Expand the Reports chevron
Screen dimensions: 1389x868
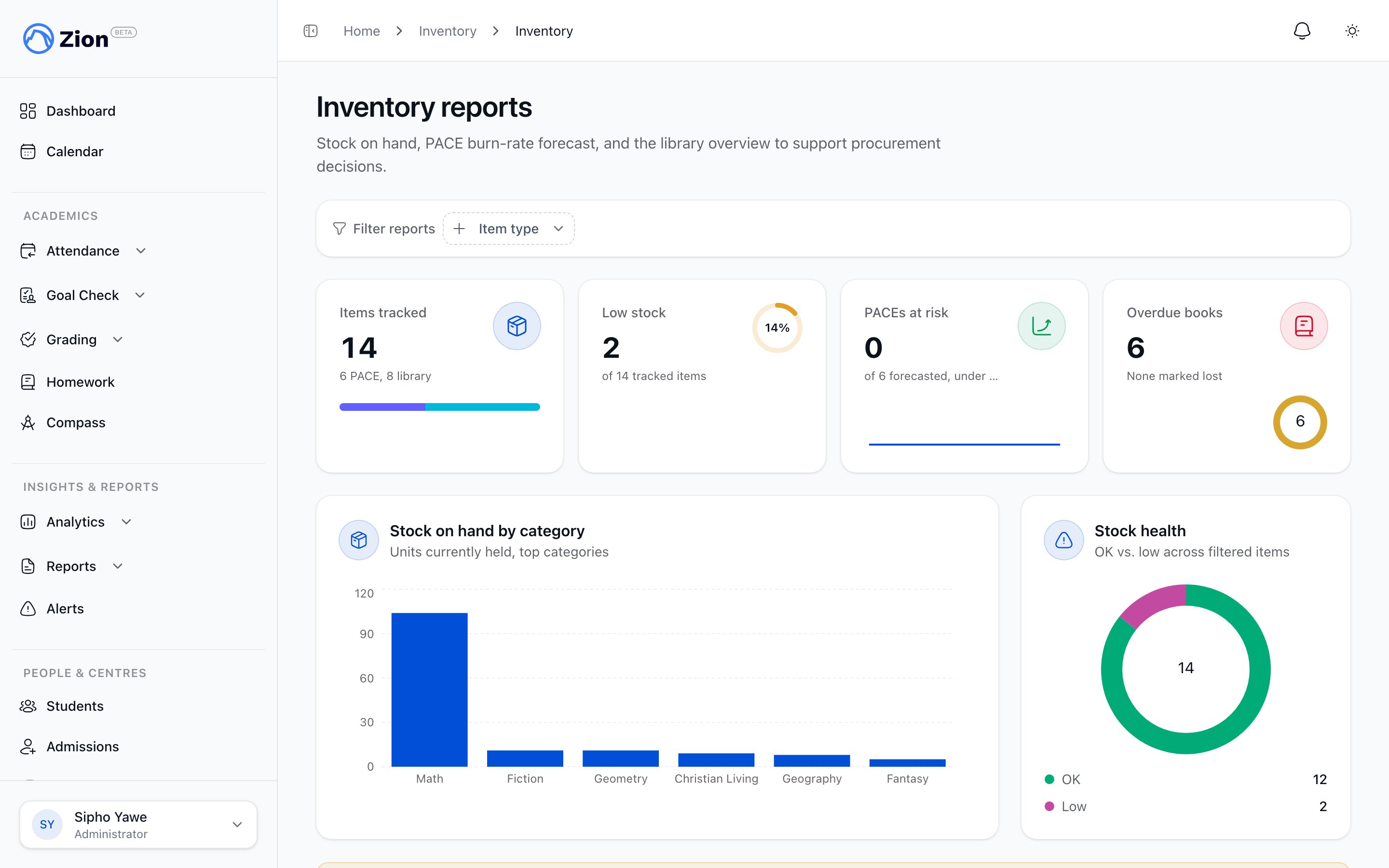tap(118, 566)
